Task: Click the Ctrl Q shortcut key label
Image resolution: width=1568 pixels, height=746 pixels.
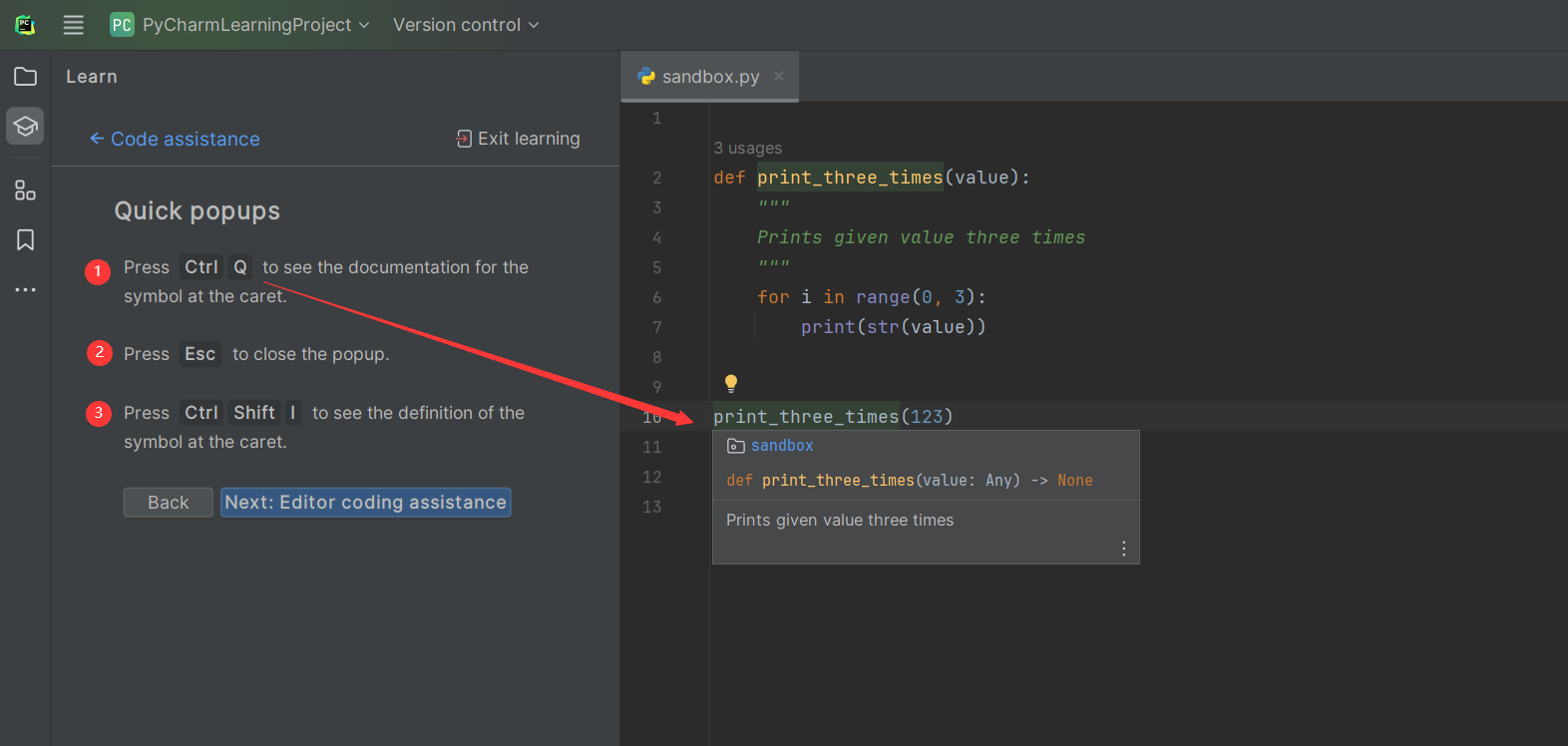Action: click(215, 267)
